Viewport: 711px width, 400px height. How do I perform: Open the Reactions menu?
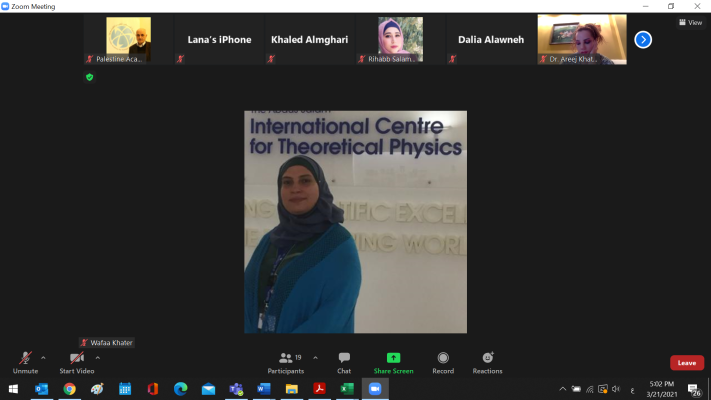pyautogui.click(x=487, y=359)
